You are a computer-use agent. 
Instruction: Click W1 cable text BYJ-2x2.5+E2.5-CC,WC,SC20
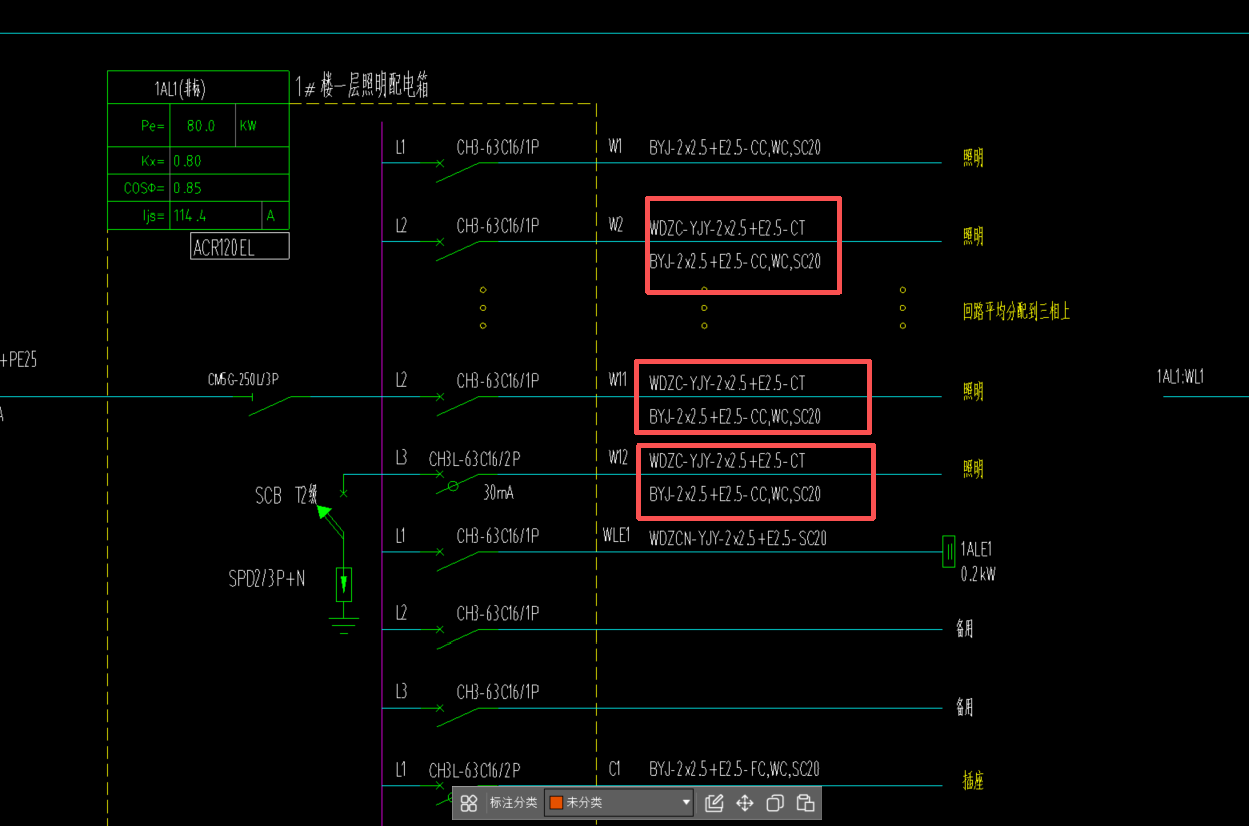click(x=735, y=148)
